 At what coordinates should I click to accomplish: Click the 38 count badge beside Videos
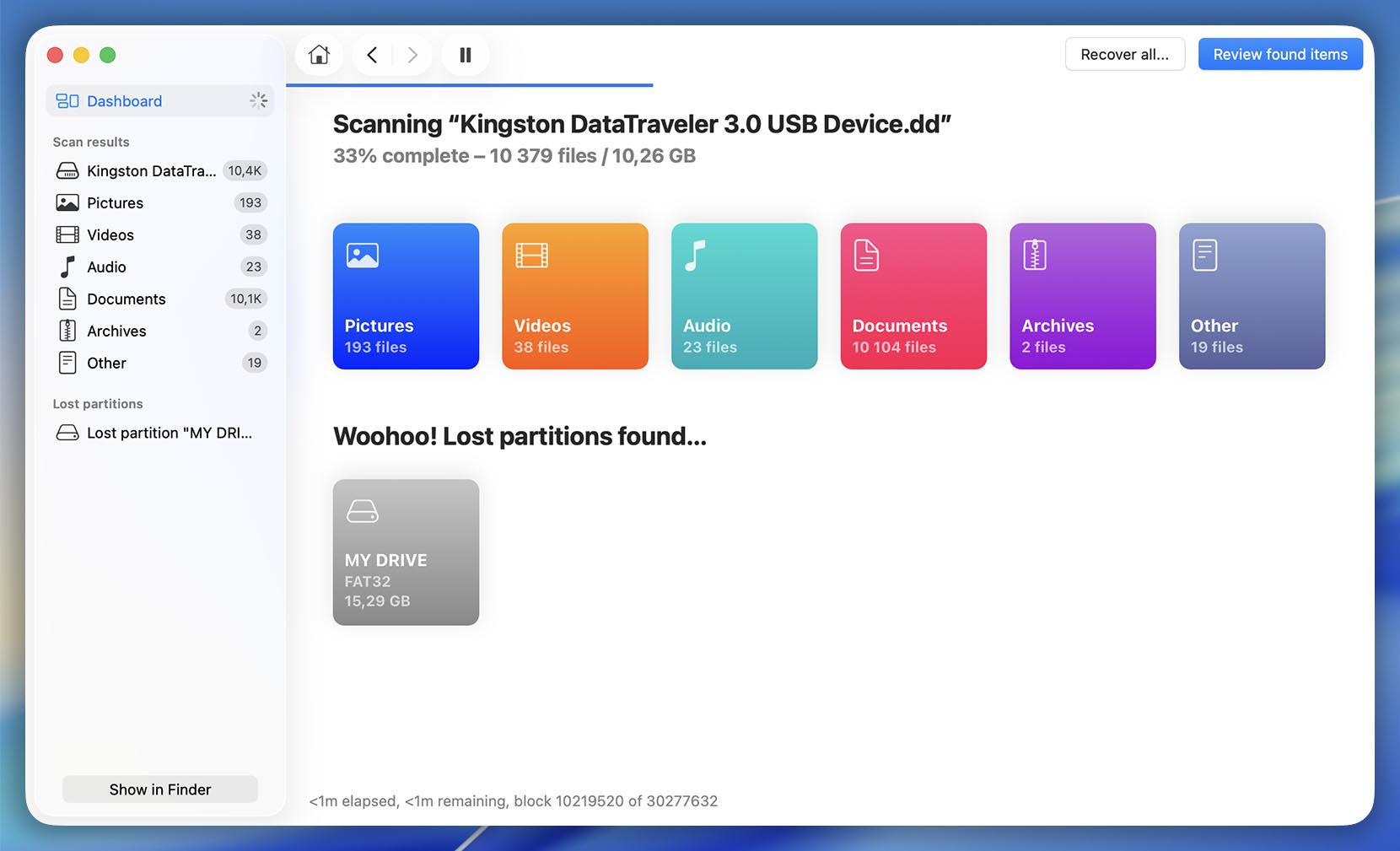(254, 235)
